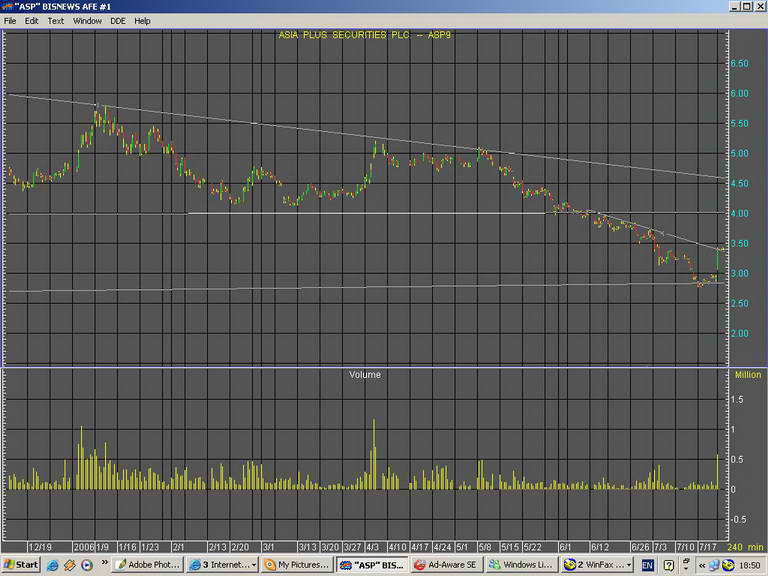Click the latest tall green candlestick
Screen dimensions: 768x576
(718, 260)
